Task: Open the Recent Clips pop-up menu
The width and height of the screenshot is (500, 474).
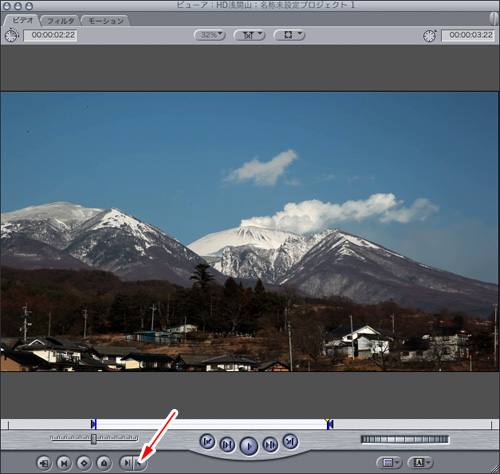Action: tap(389, 463)
